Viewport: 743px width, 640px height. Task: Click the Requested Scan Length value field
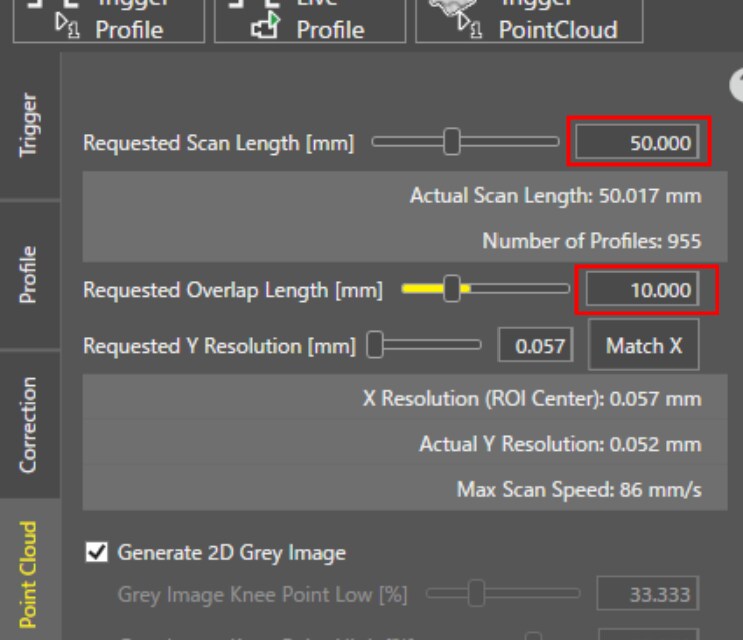click(639, 142)
